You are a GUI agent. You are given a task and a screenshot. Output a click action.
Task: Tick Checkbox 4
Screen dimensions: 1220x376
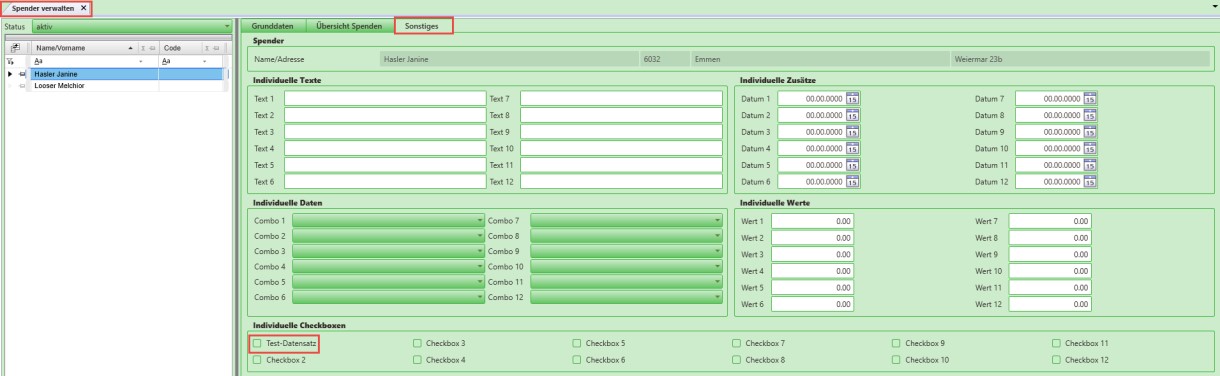417,359
